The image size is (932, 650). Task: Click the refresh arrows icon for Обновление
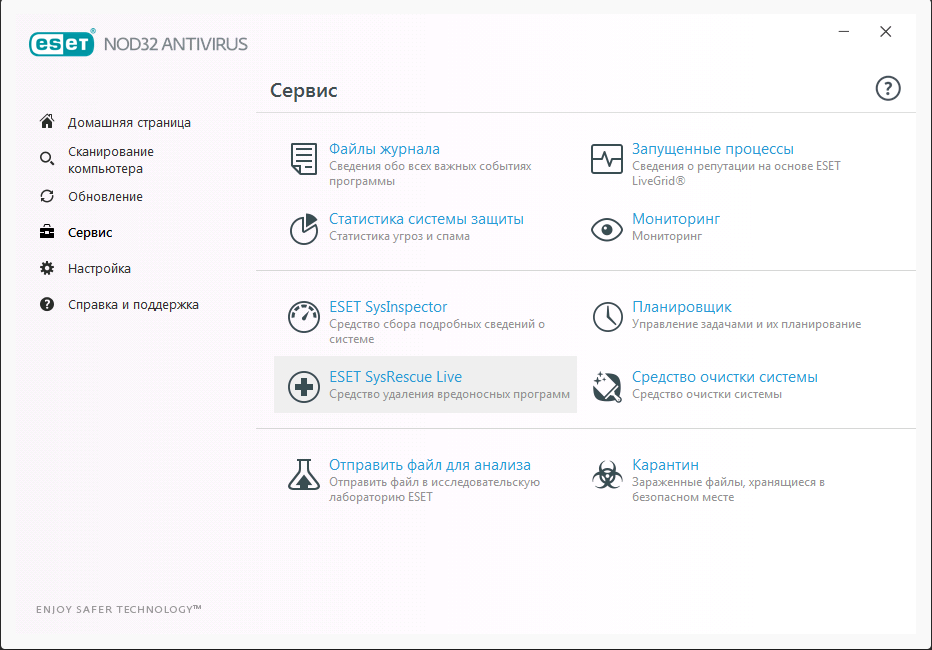click(x=47, y=196)
